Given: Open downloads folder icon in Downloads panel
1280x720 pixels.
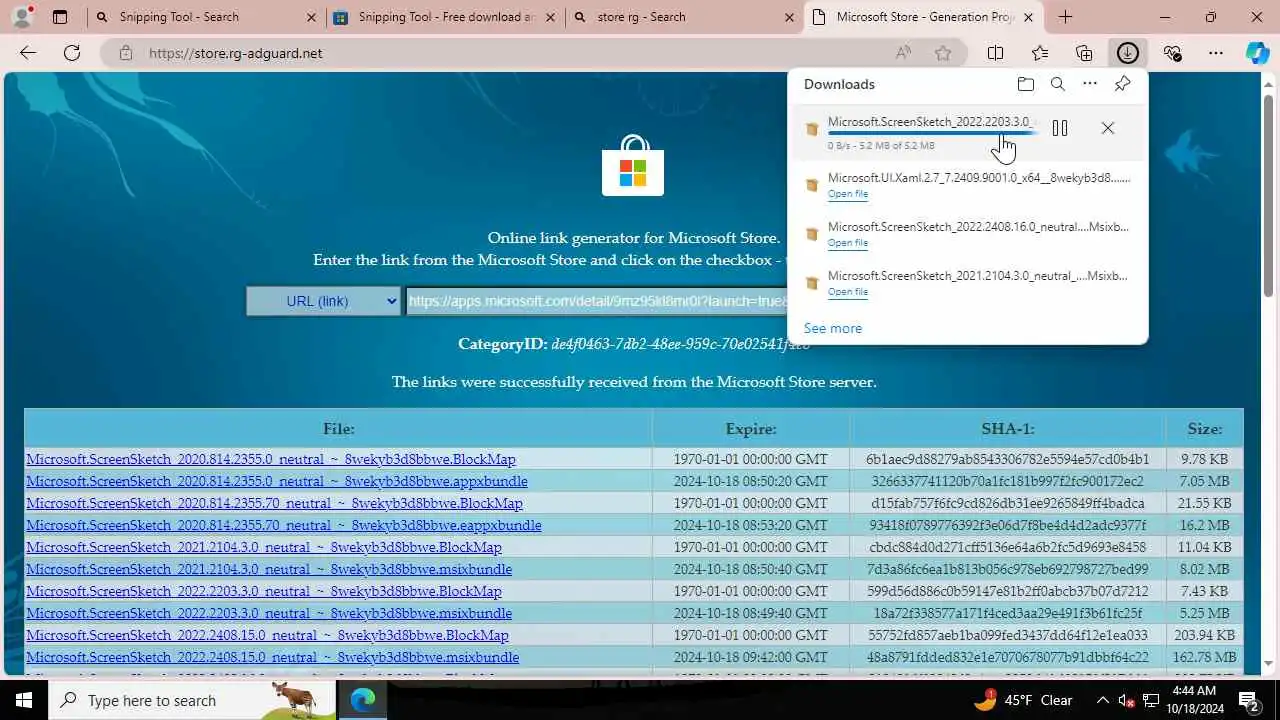Looking at the screenshot, I should [x=1025, y=84].
